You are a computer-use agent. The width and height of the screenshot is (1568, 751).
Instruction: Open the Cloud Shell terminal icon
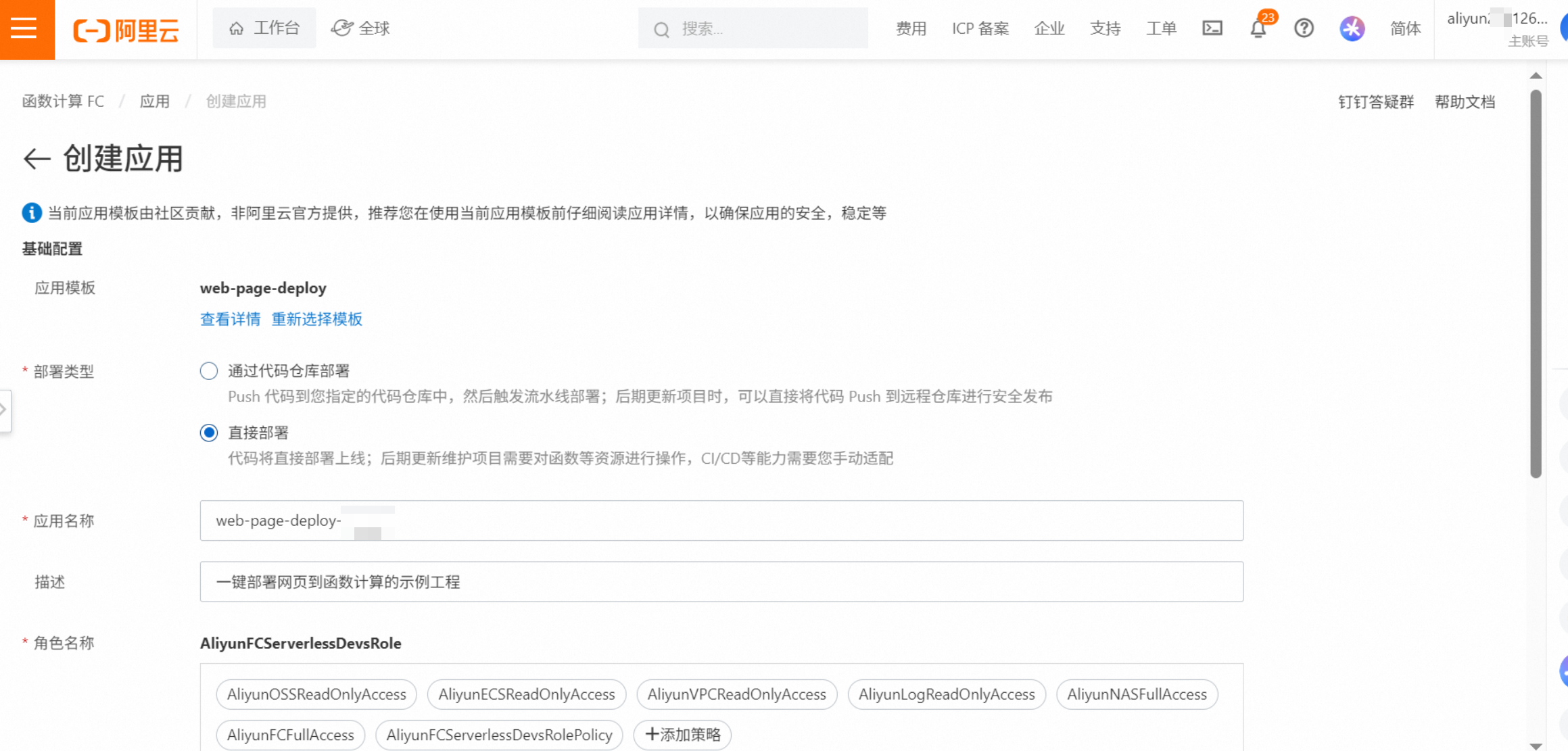[1212, 28]
